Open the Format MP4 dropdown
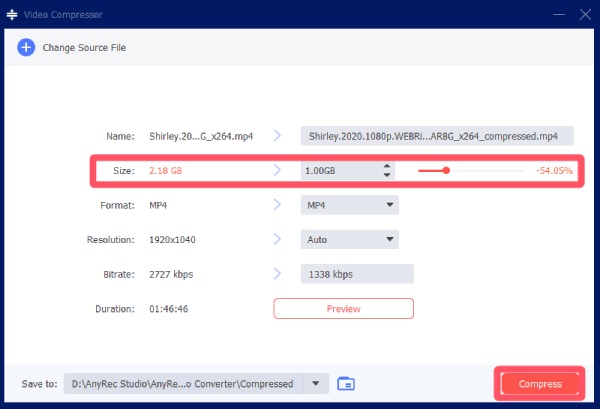Viewport: 600px width, 409px height. pos(349,205)
